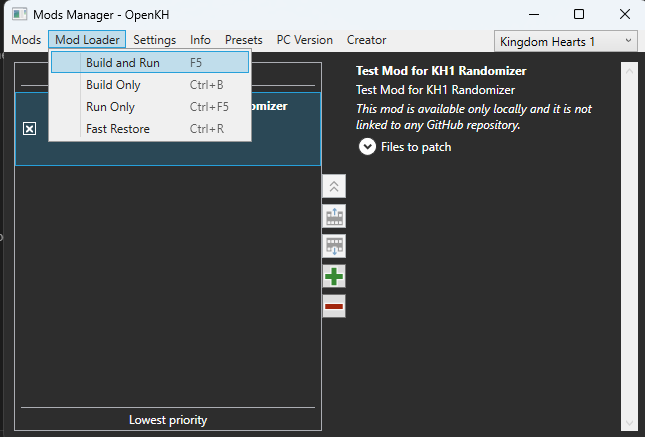This screenshot has height=437, width=645.
Task: Move selected mod down one position
Action: click(x=334, y=246)
